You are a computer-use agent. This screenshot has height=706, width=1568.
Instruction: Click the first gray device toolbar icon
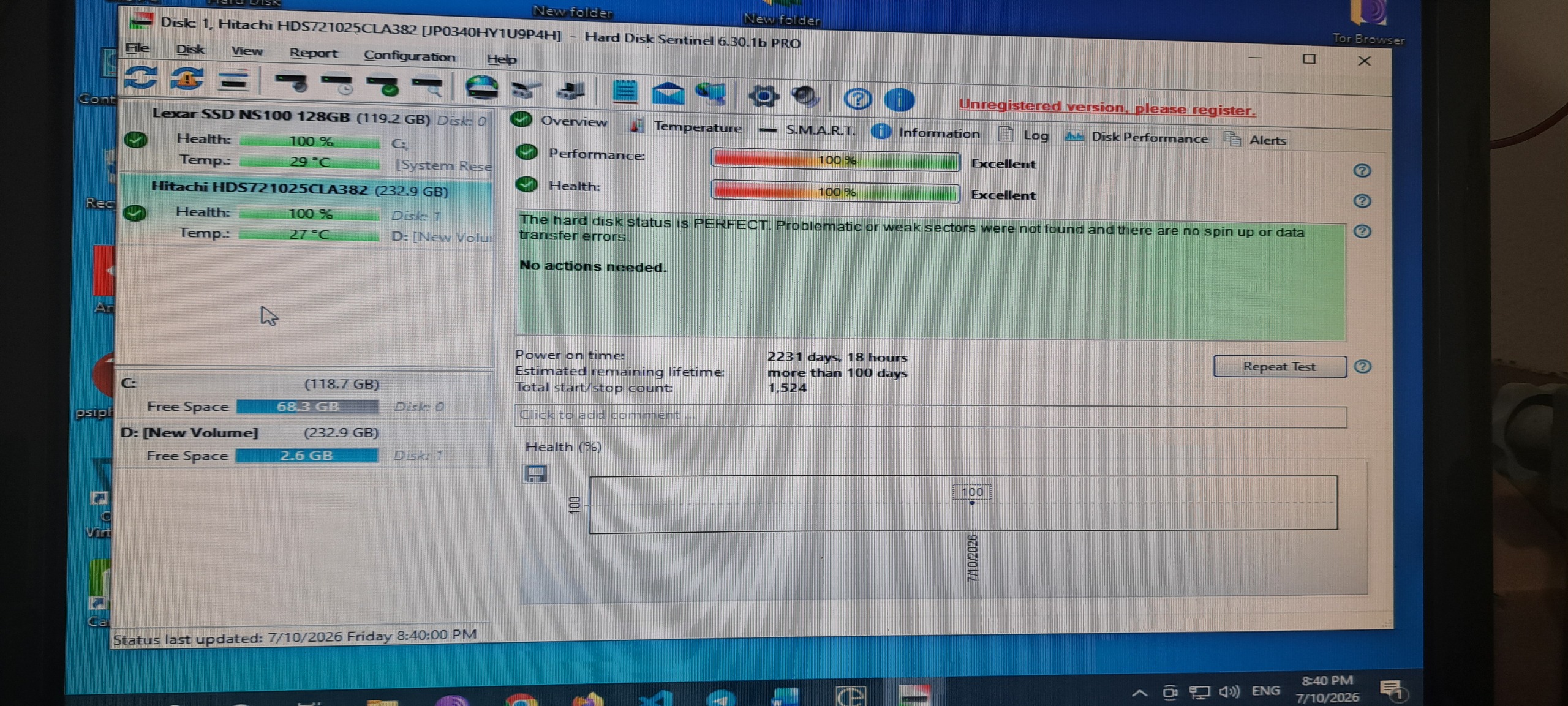pyautogui.click(x=526, y=90)
